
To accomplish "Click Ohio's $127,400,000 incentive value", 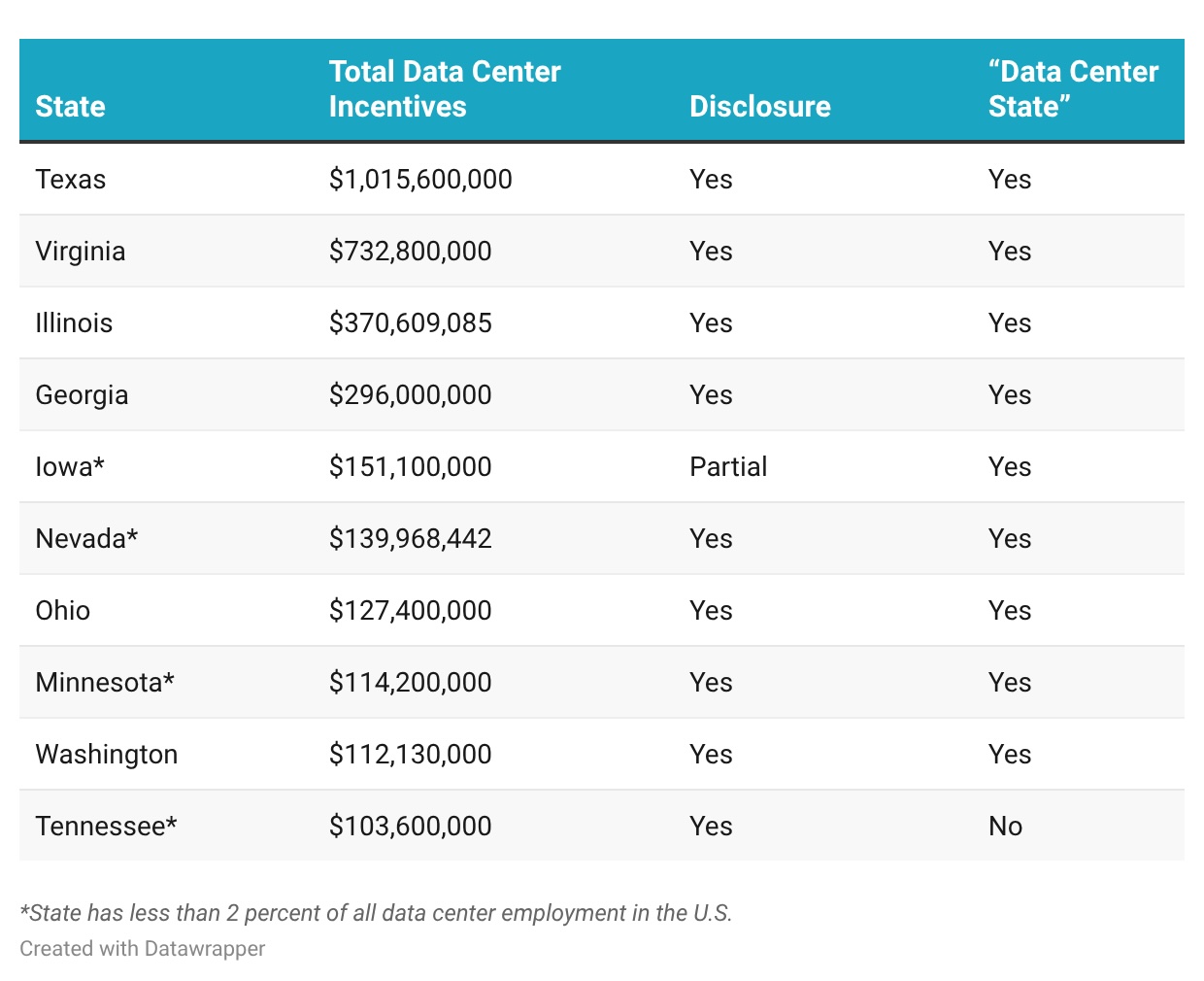I will point(410,610).
